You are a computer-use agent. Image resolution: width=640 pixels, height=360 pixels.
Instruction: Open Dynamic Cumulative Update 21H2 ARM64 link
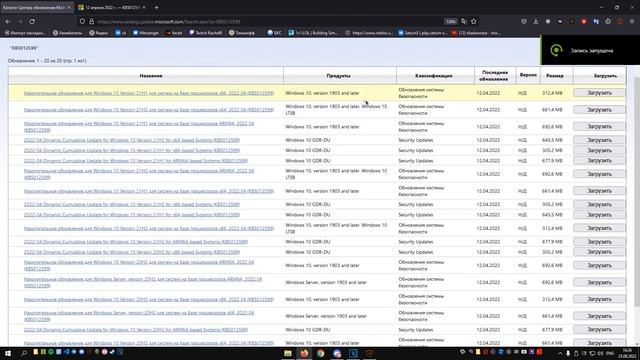coord(136,242)
